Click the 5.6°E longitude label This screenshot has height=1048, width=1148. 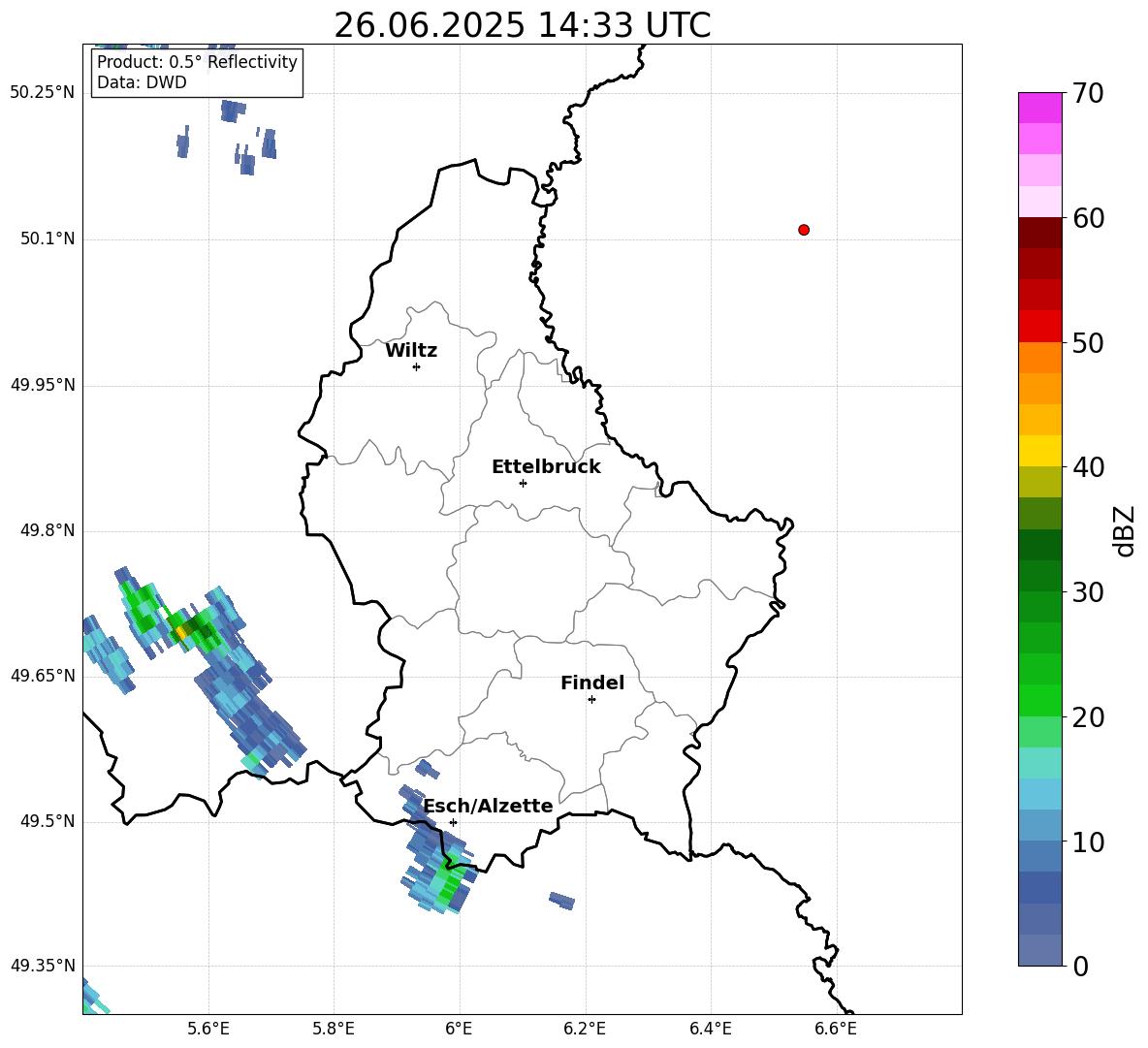(x=208, y=1029)
